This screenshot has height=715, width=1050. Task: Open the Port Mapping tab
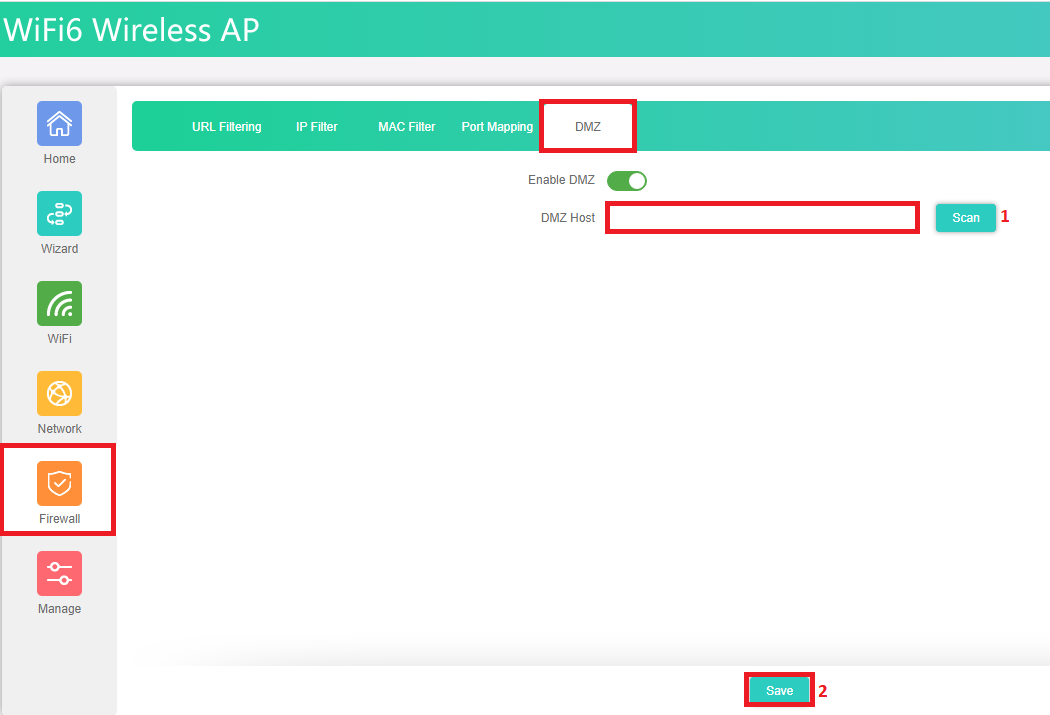pyautogui.click(x=497, y=127)
